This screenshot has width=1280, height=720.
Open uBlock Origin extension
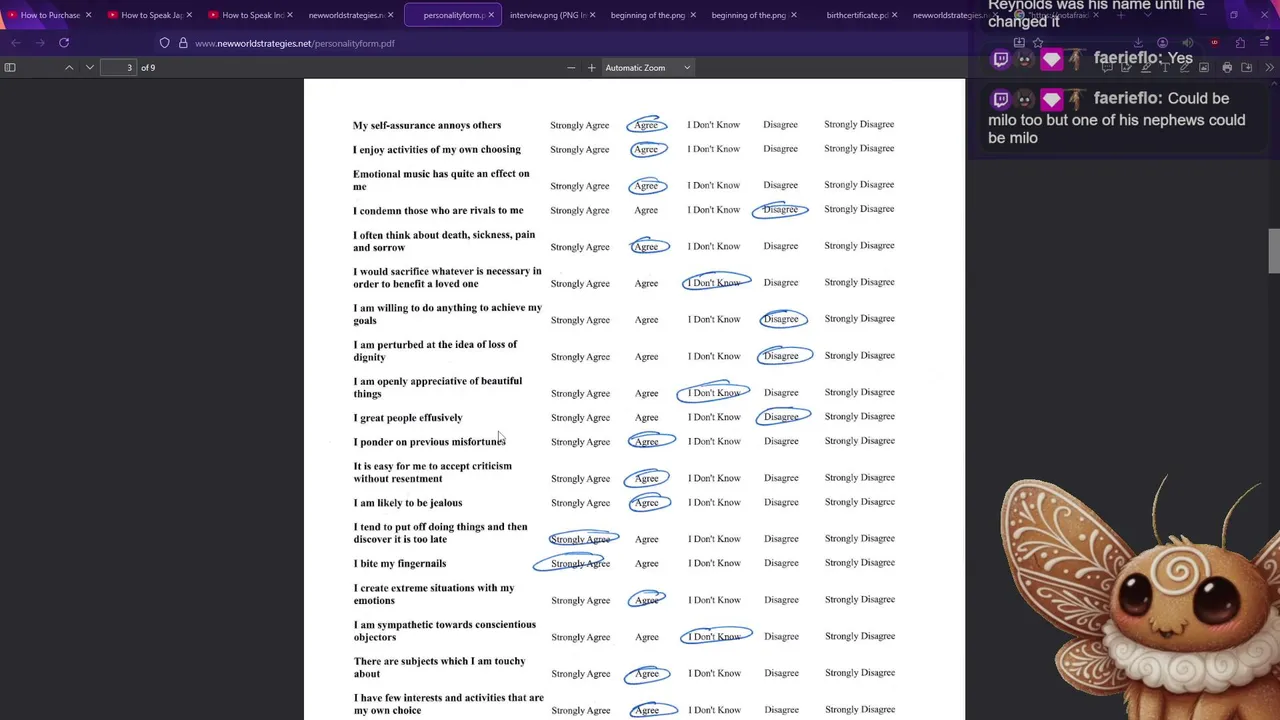tap(1214, 43)
